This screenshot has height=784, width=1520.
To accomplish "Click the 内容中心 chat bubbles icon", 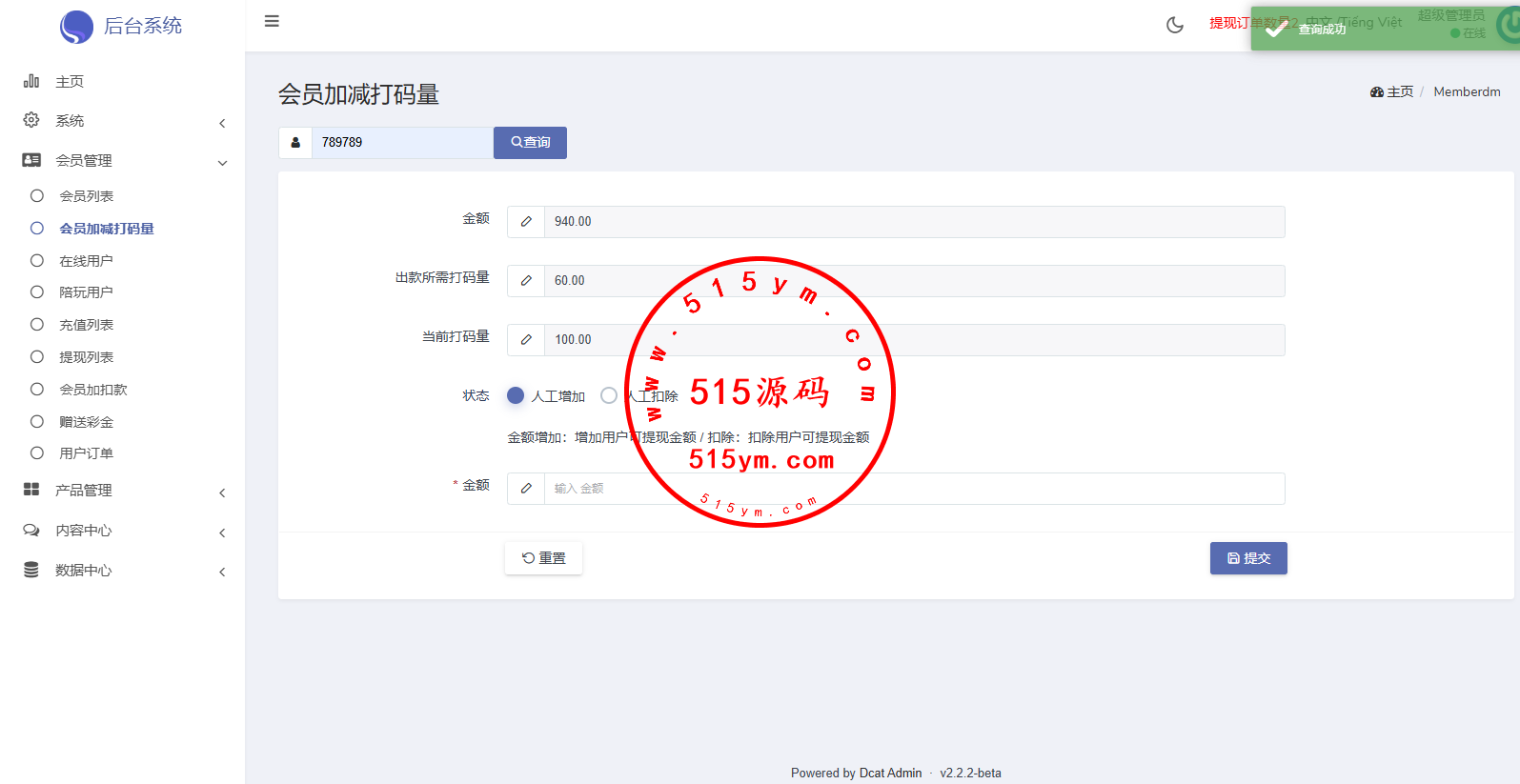I will click(x=31, y=530).
